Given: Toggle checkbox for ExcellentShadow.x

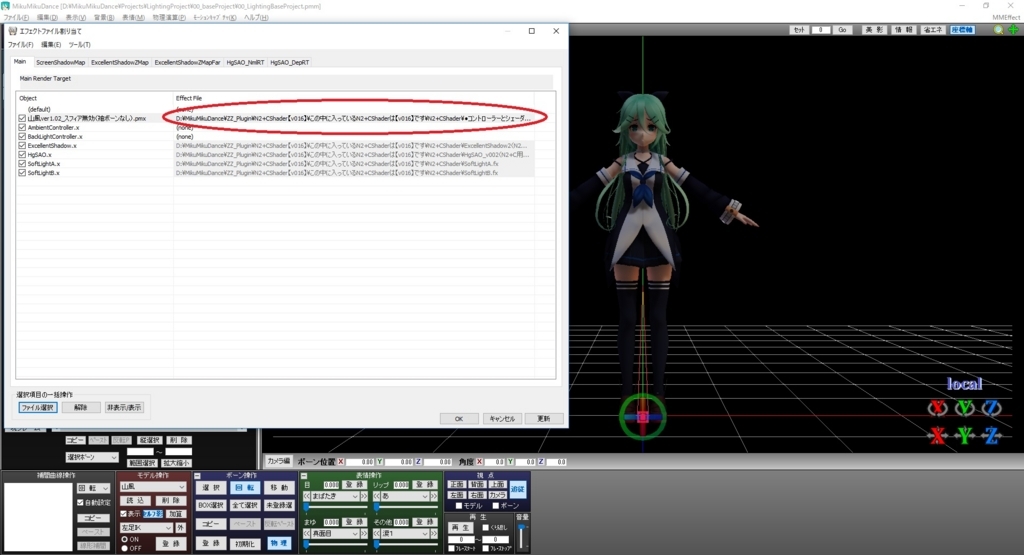Looking at the screenshot, I should [22, 146].
